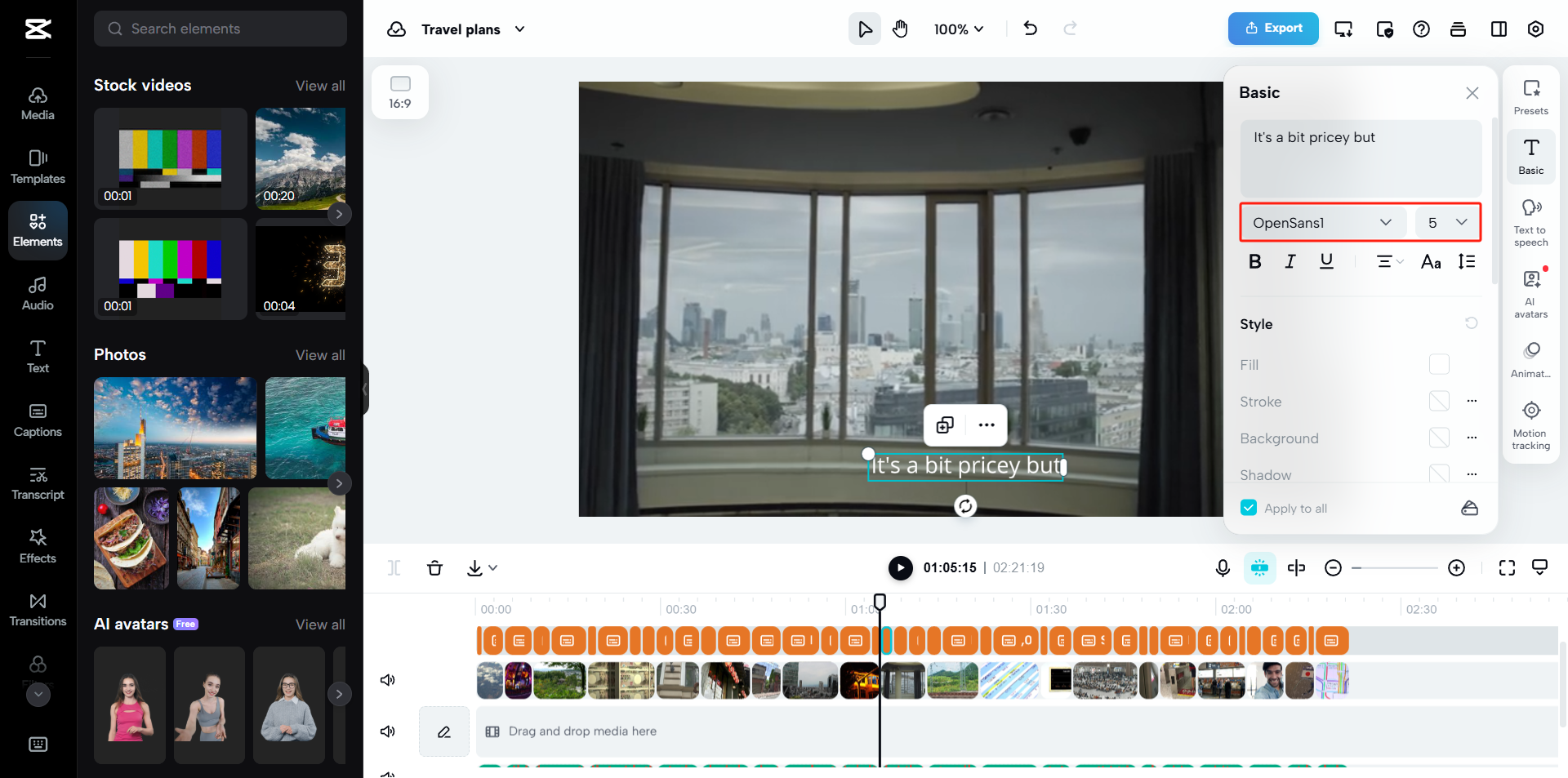Edit the caption text box in Basic panel
The height and width of the screenshot is (778, 1568).
point(1361,158)
